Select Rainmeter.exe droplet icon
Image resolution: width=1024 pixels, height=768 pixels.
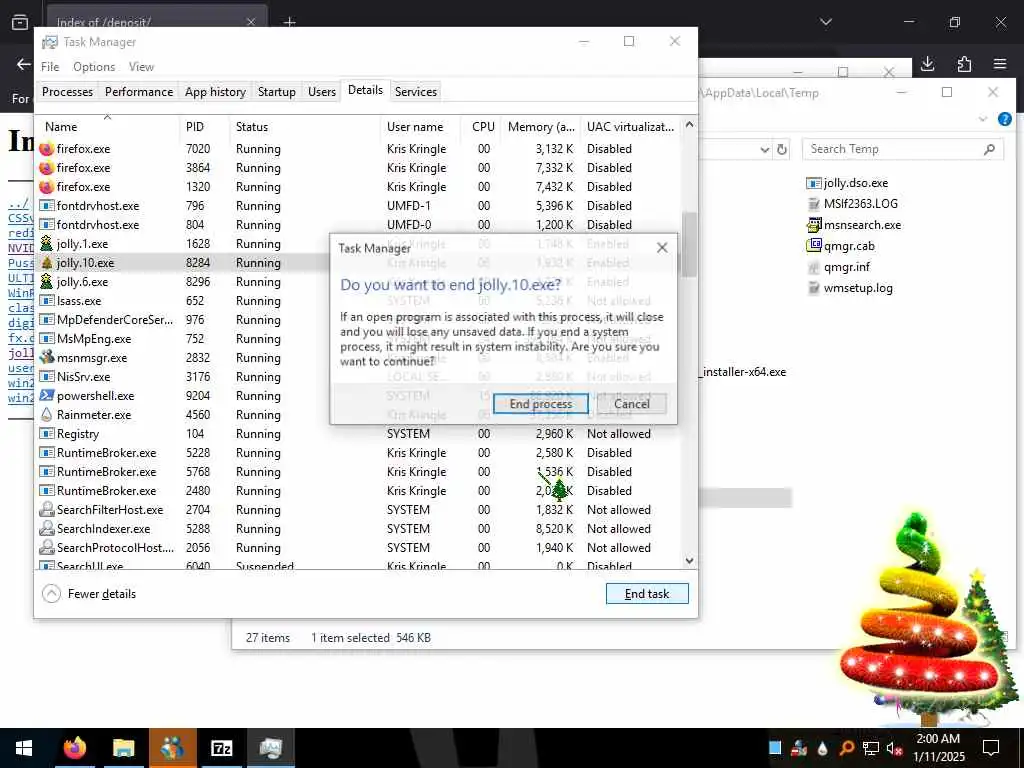pyautogui.click(x=46, y=414)
